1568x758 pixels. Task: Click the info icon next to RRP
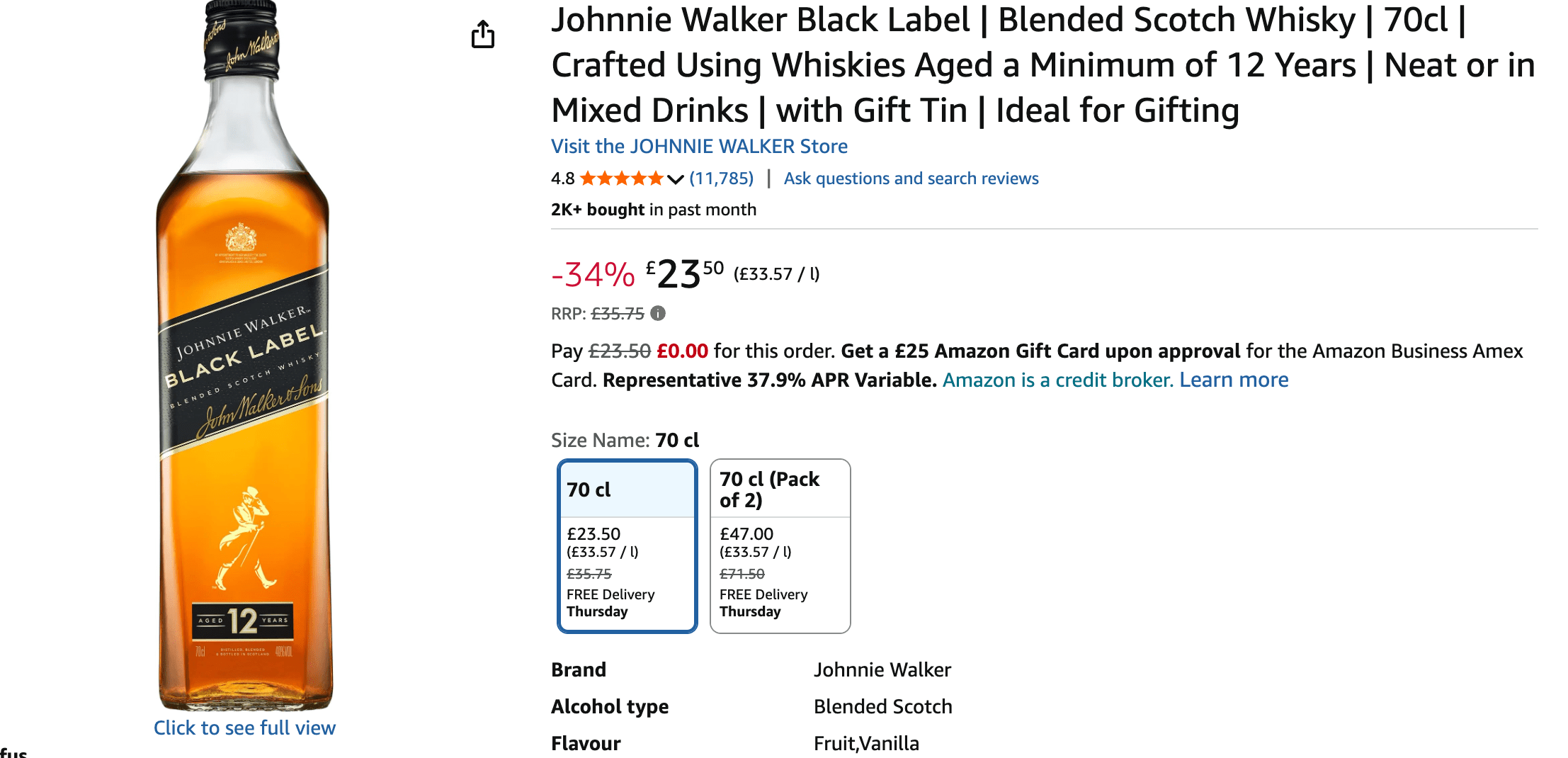point(658,313)
